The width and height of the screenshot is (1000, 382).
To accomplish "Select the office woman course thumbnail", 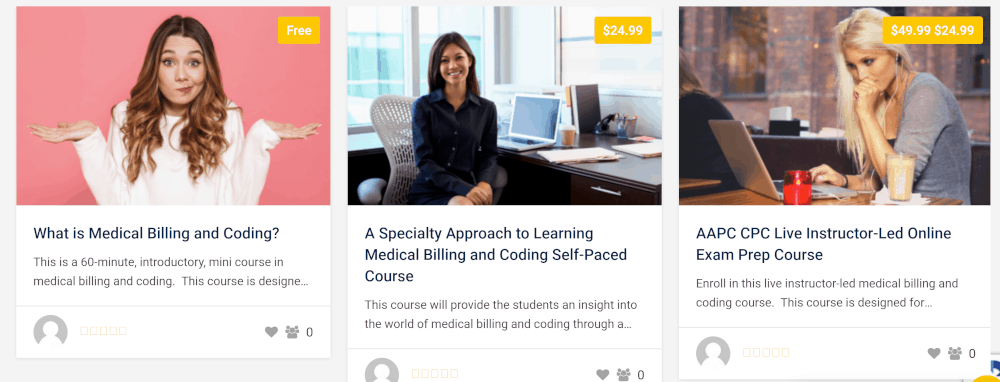I will pos(504,106).
